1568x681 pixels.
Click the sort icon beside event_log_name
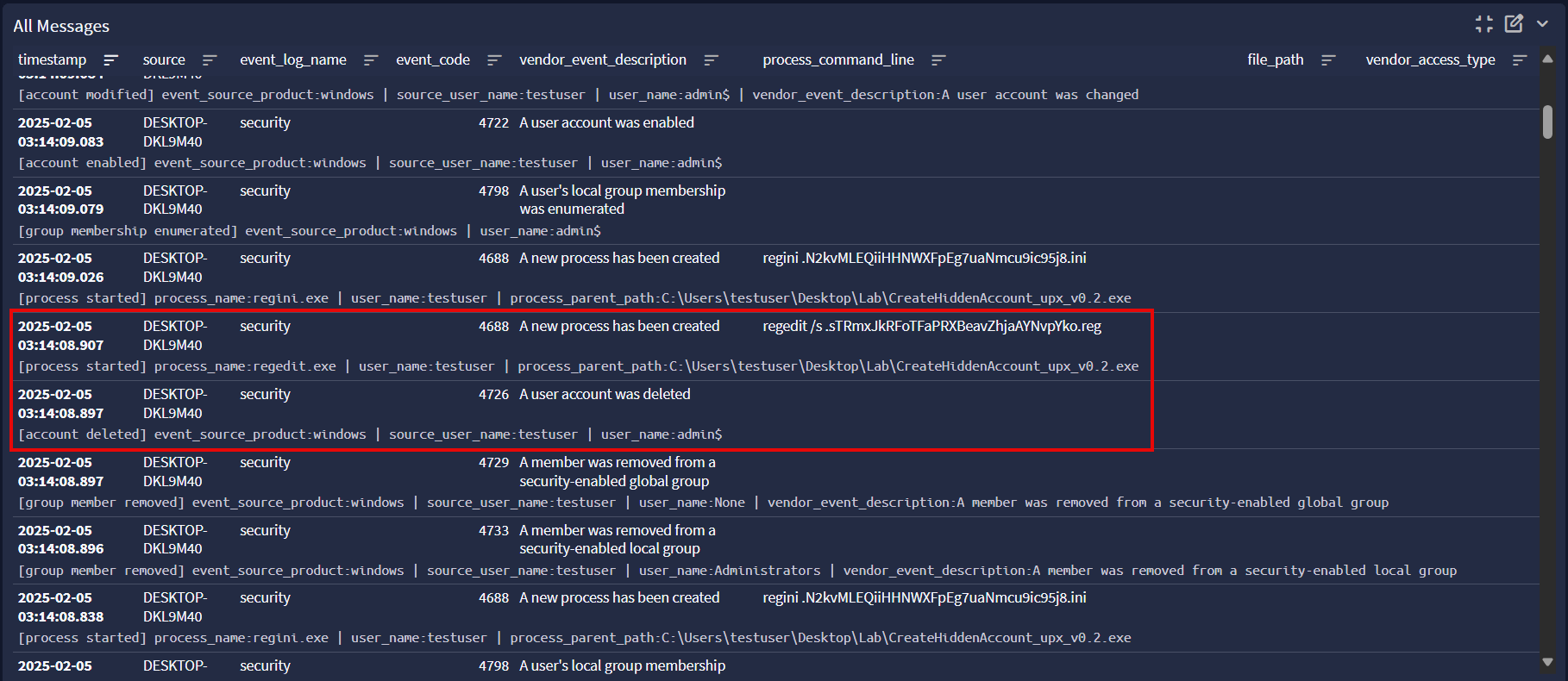371,60
